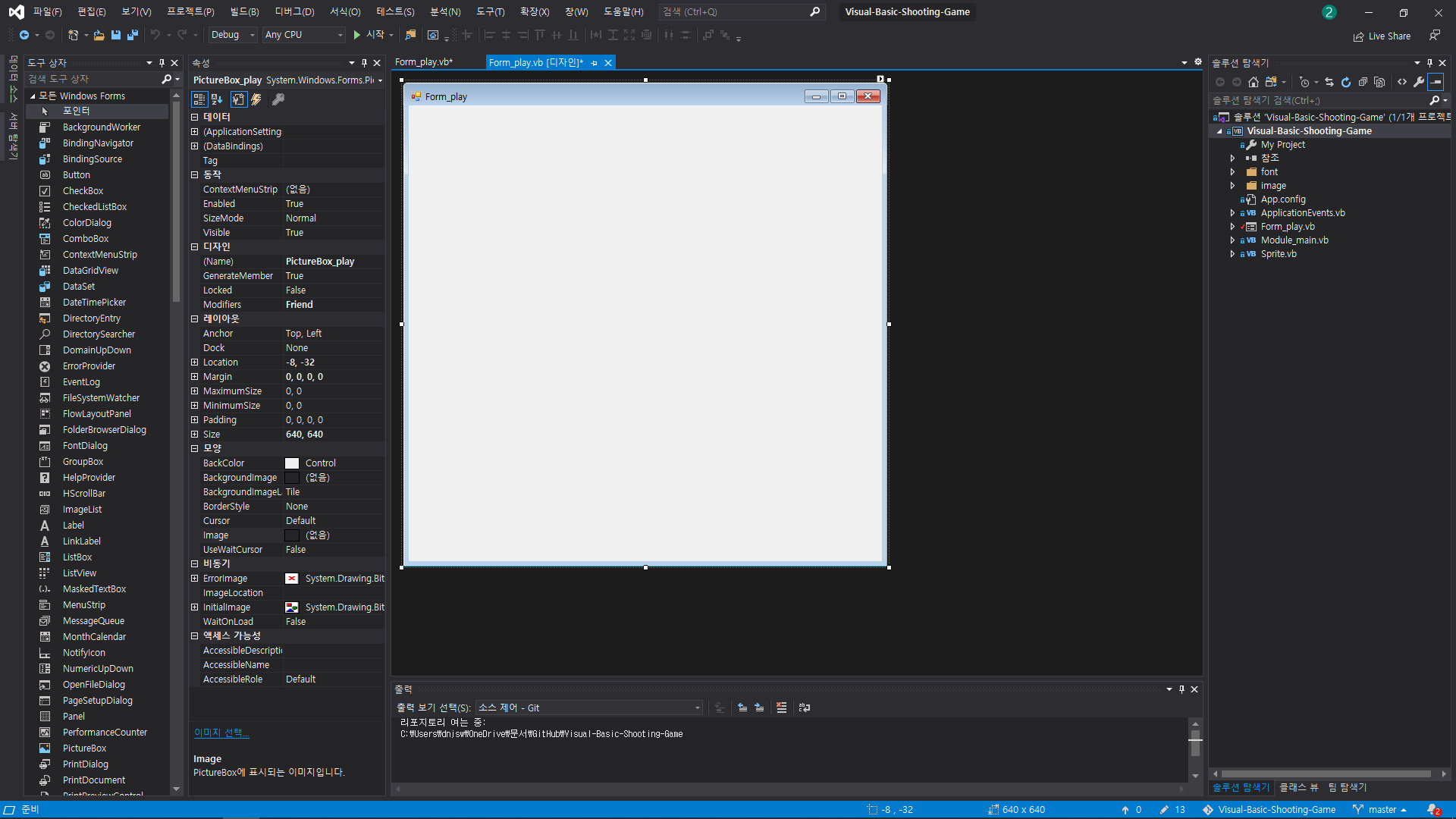The image size is (1456, 819).
Task: Refresh the Solution Explorer
Action: (1346, 82)
